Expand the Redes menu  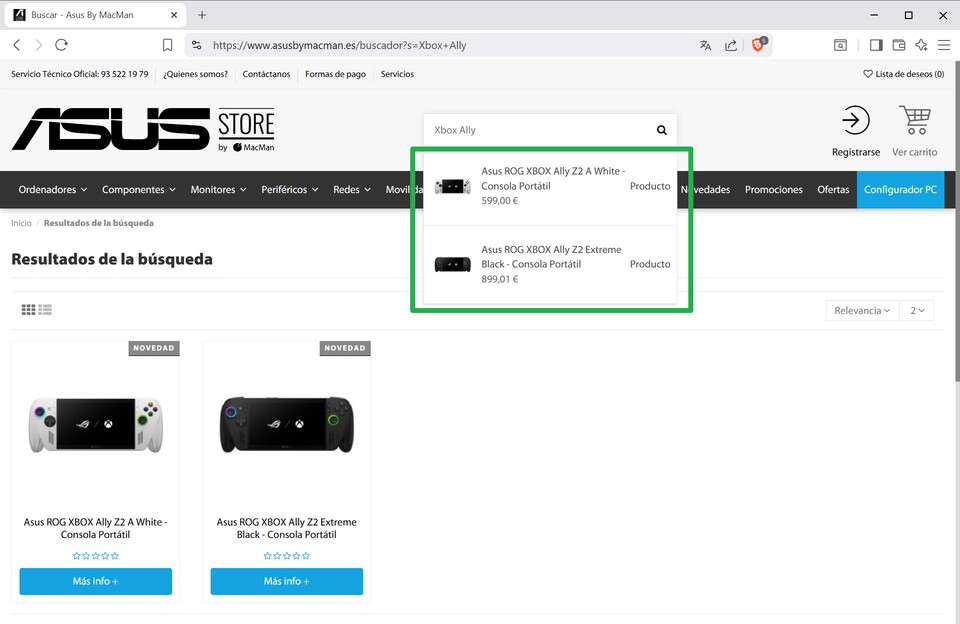pyautogui.click(x=352, y=190)
